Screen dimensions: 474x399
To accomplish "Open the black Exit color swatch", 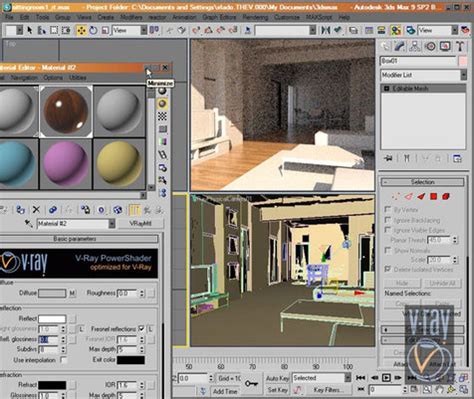I will pos(131,360).
